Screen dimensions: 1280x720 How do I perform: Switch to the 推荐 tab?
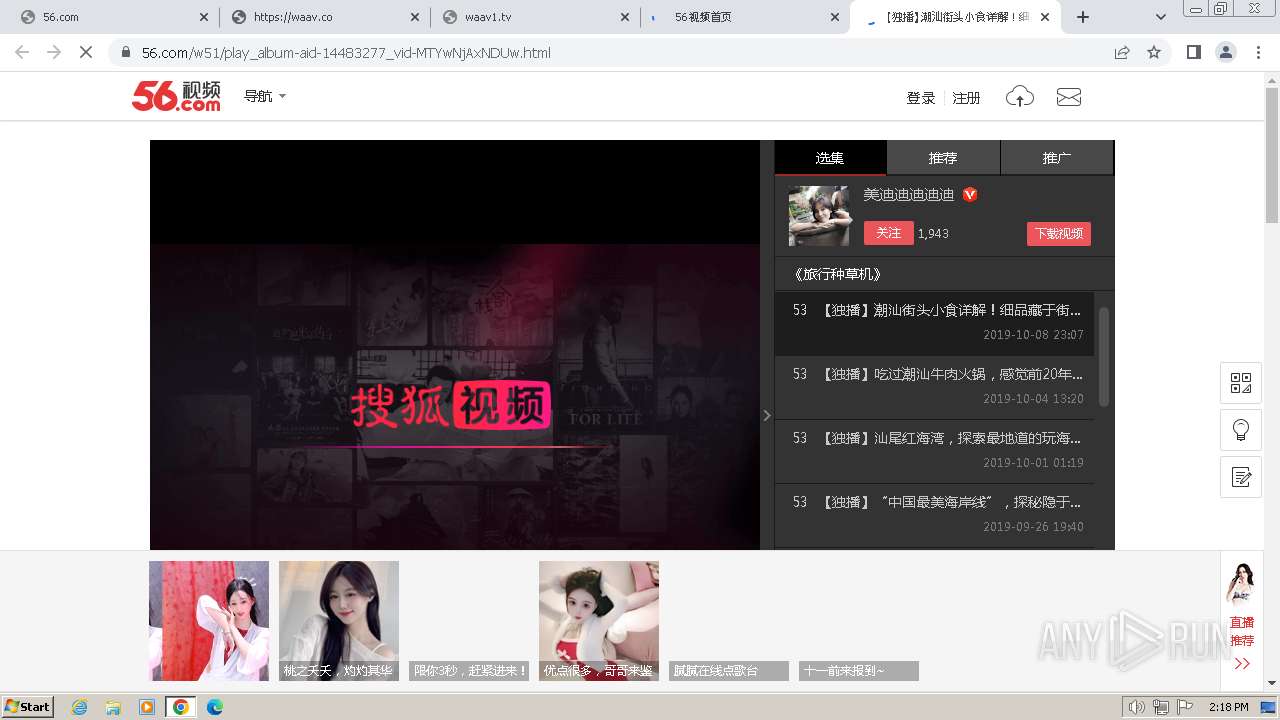pos(943,158)
